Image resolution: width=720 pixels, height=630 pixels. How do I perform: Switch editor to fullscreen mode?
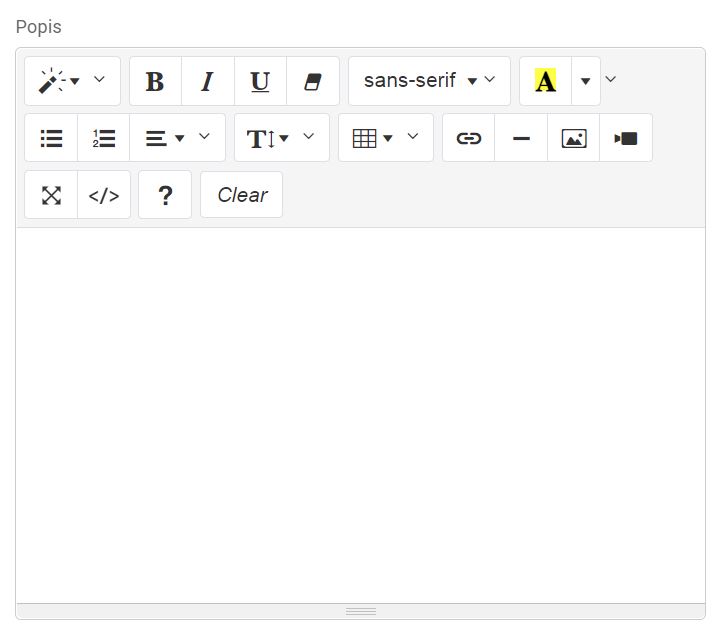pos(51,195)
